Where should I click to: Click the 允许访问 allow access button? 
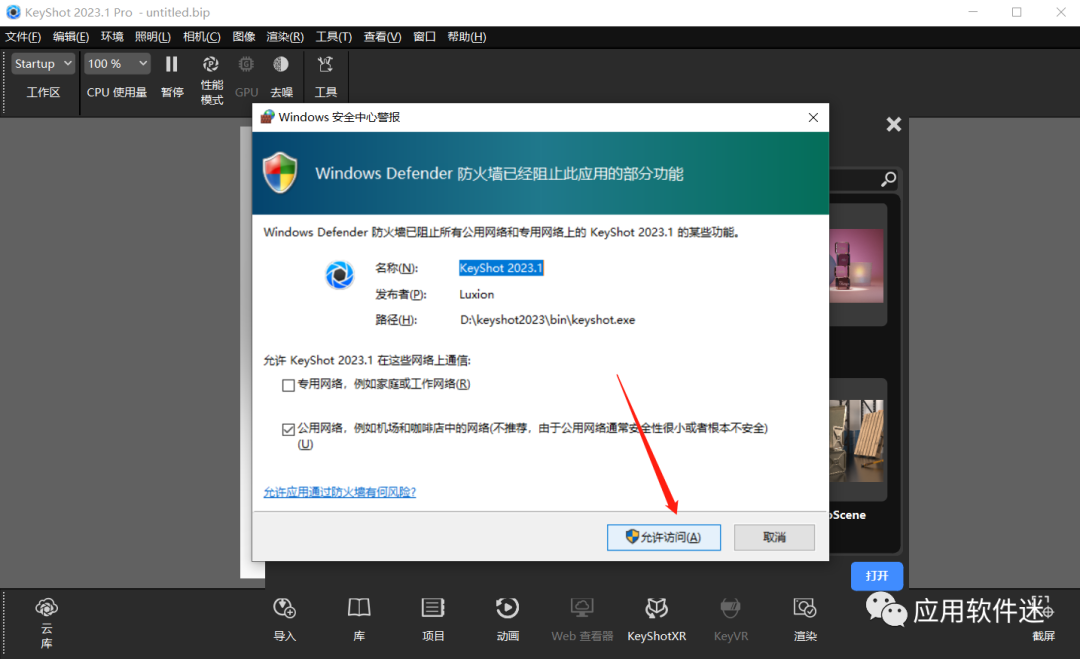tap(663, 537)
